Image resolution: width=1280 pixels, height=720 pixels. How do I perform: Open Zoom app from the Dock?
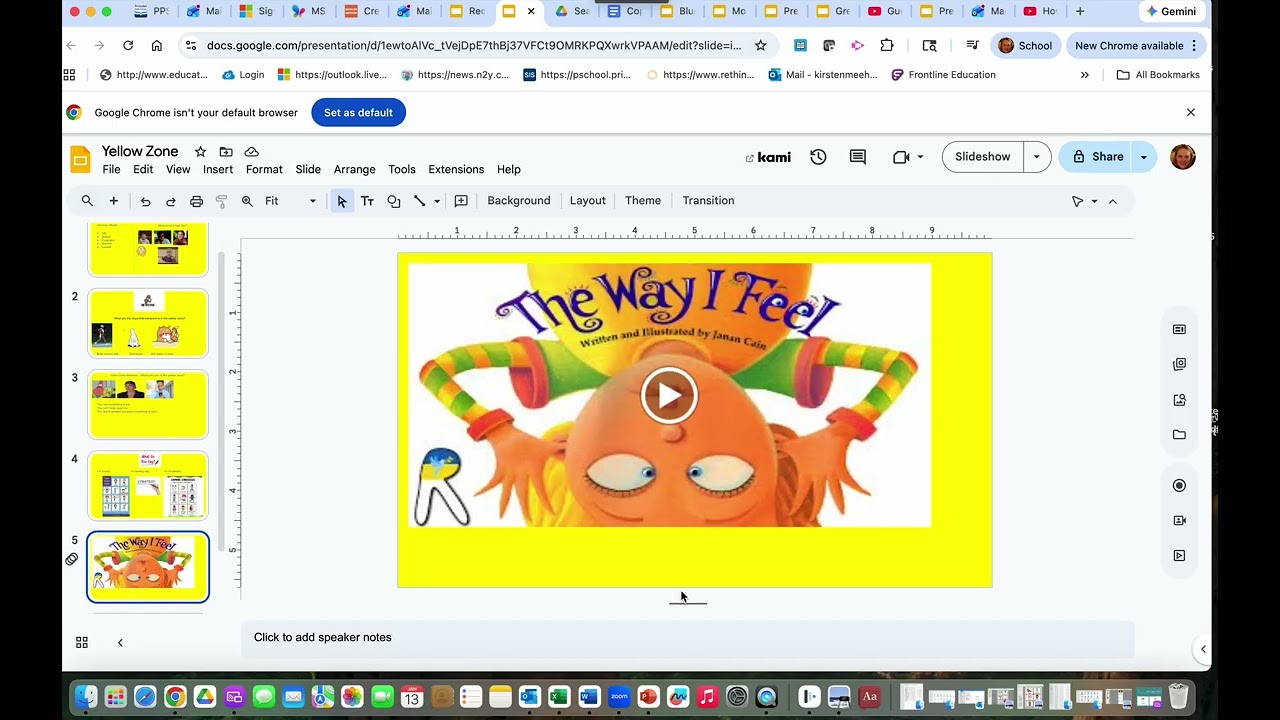tap(619, 697)
